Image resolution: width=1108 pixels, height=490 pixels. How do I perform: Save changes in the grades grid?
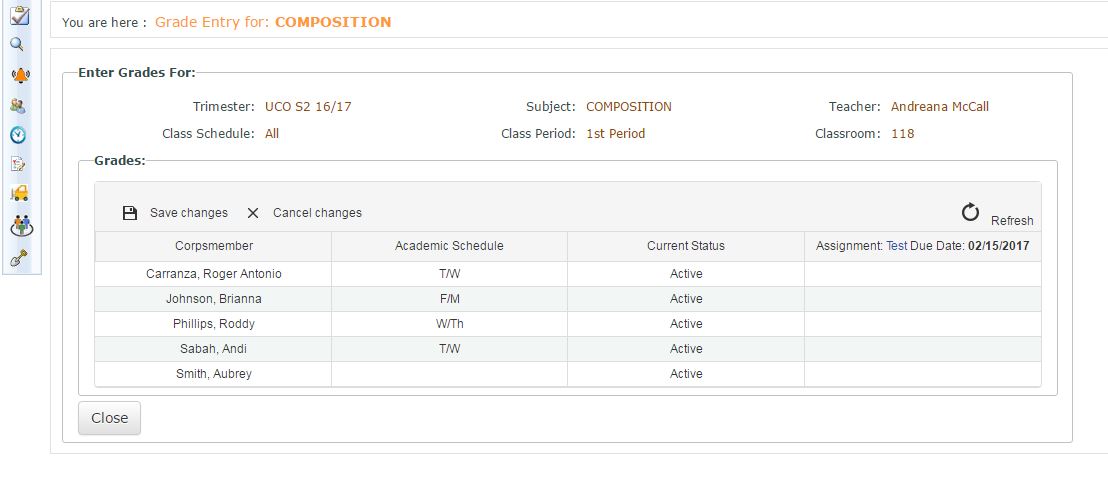coord(175,213)
